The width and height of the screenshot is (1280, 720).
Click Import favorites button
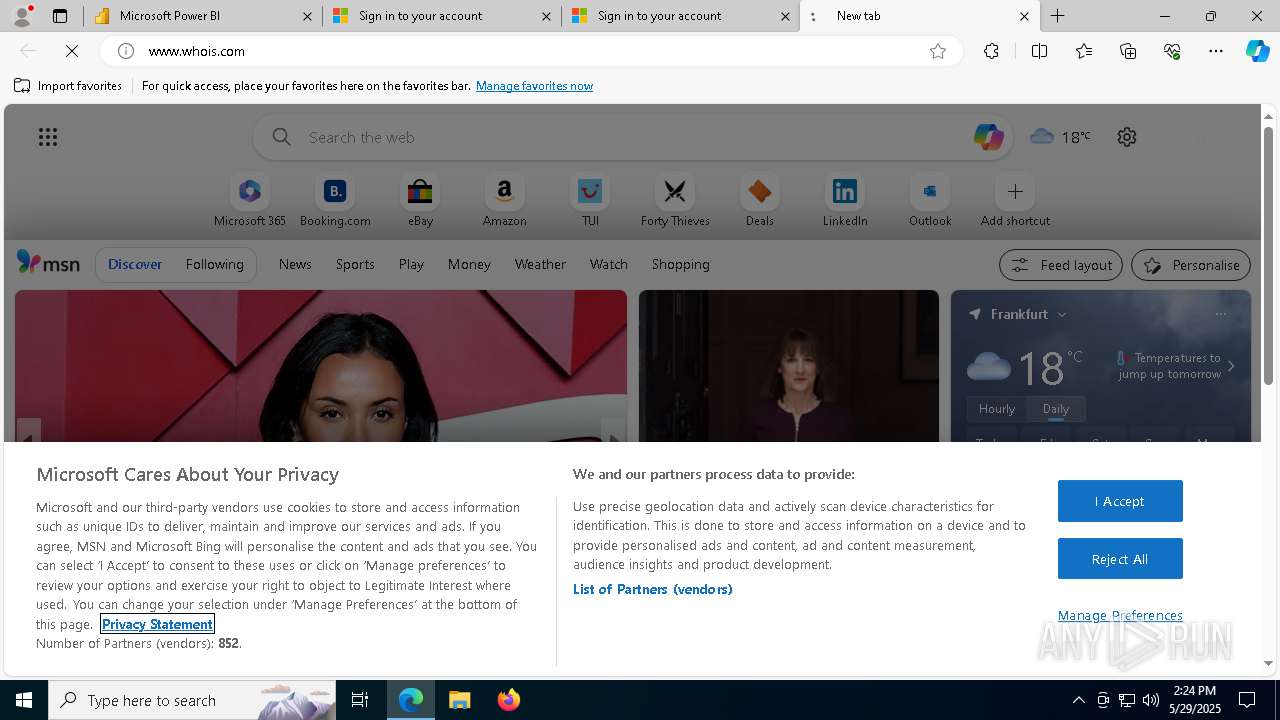[x=68, y=86]
